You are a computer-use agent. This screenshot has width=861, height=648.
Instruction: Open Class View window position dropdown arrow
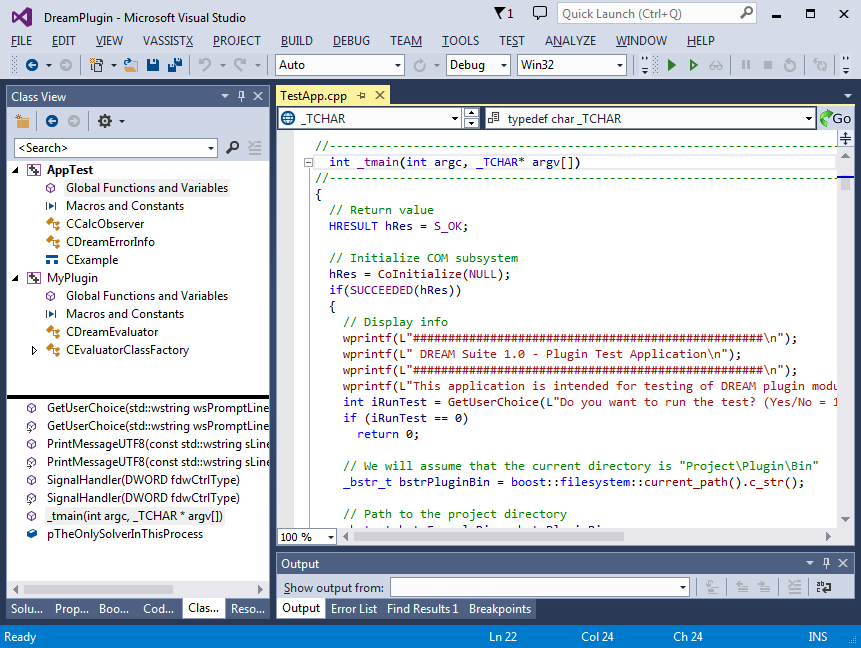point(225,96)
